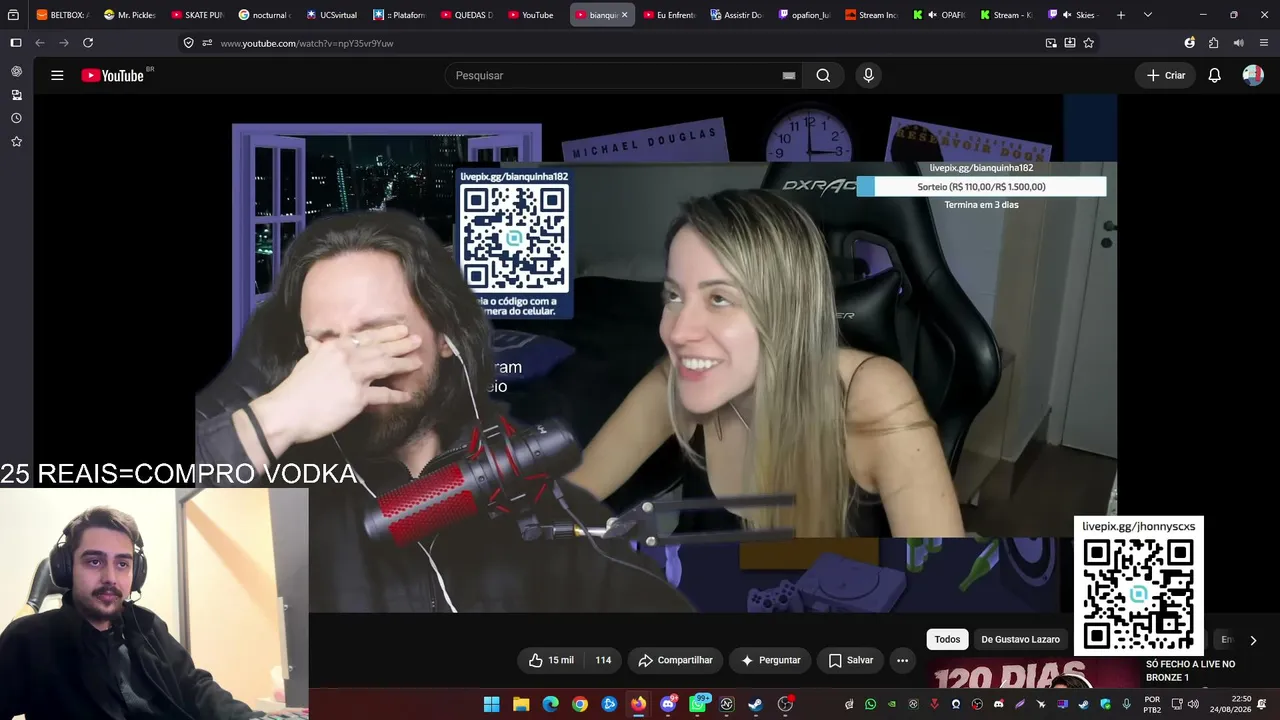Viewport: 1280px width, 720px height.
Task: Select the Todos filter chip
Action: pos(947,640)
